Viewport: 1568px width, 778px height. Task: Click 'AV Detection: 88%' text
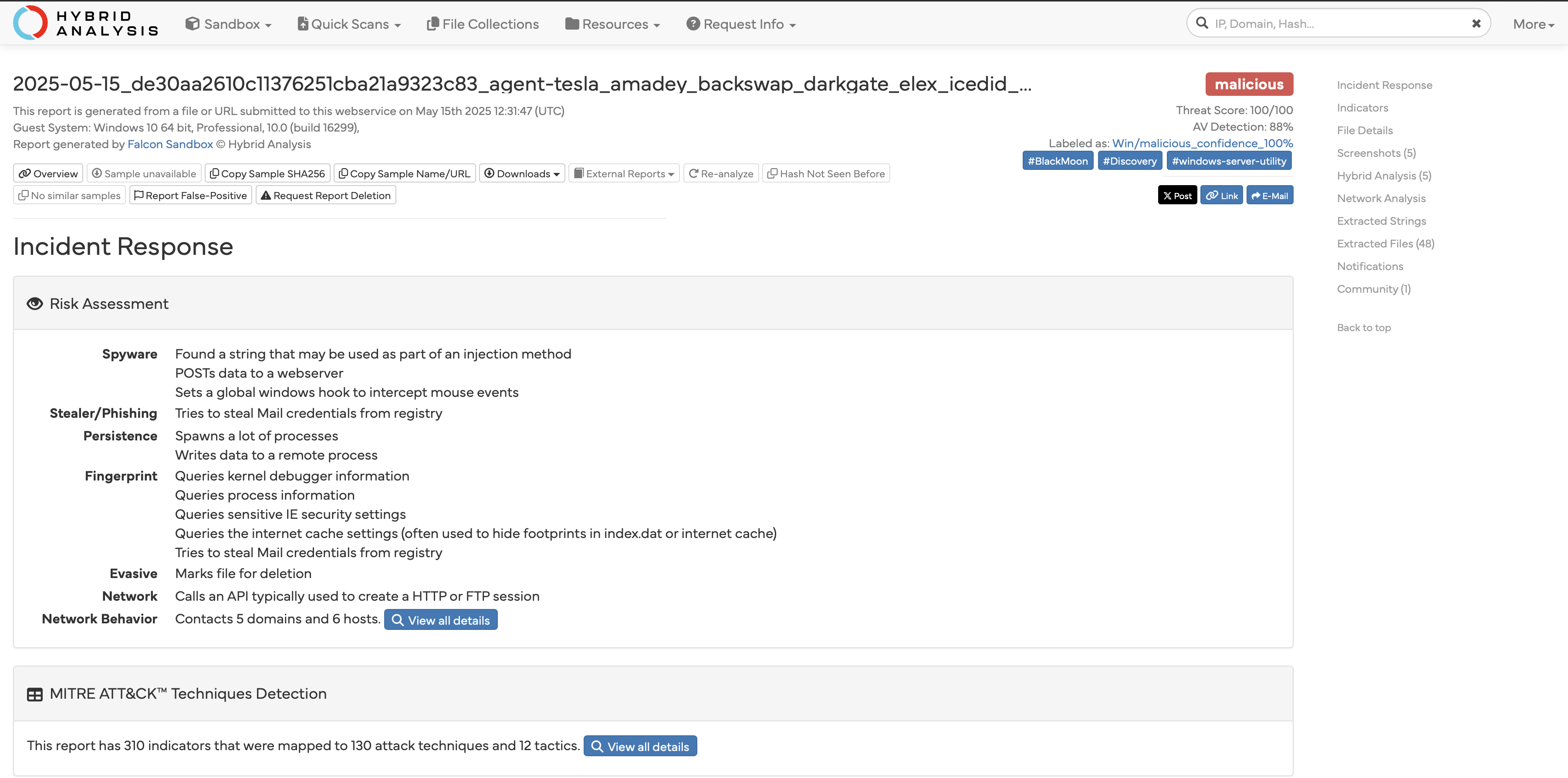point(1242,127)
